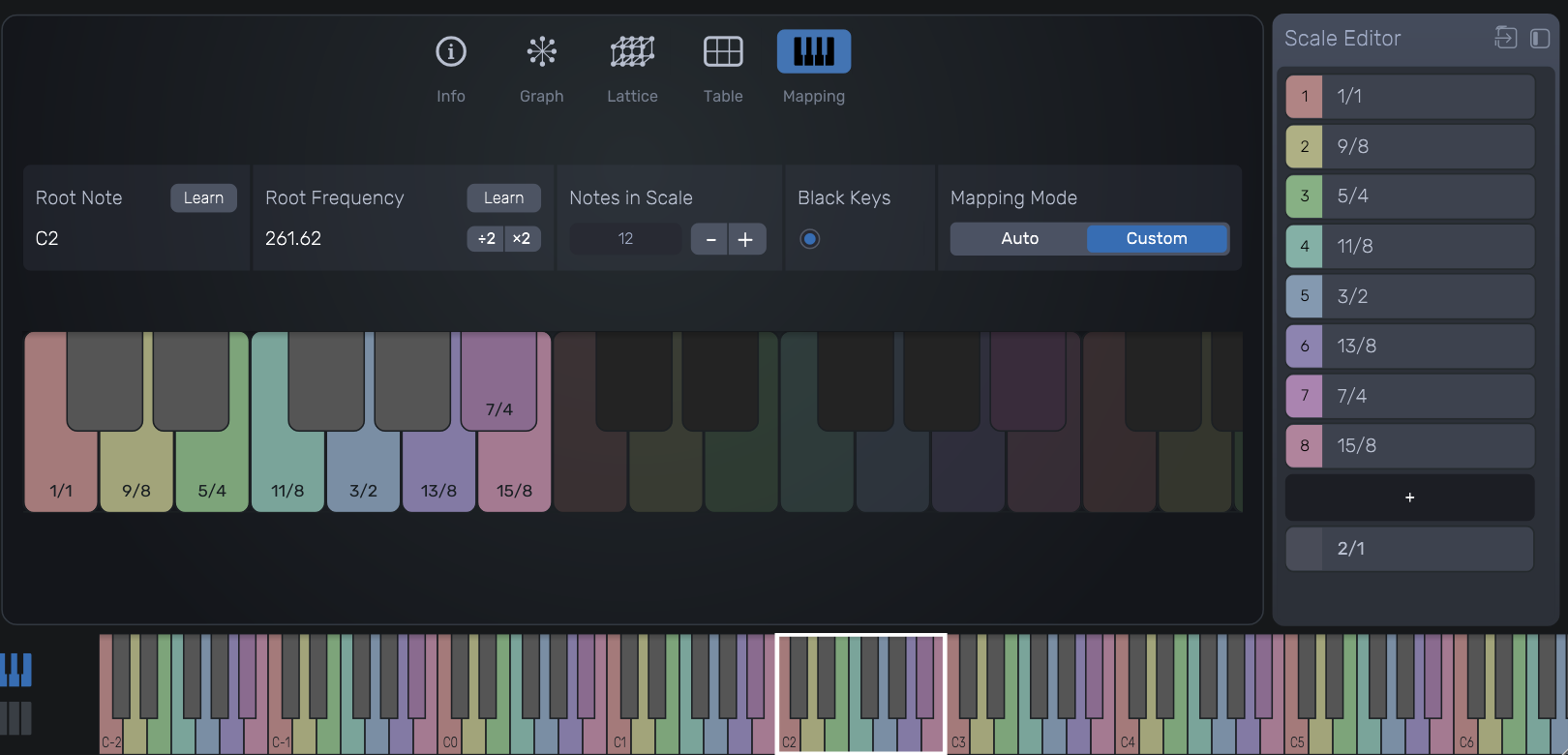Double the root frequency with ×2
Viewport: 1568px width, 755px height.
click(x=522, y=239)
